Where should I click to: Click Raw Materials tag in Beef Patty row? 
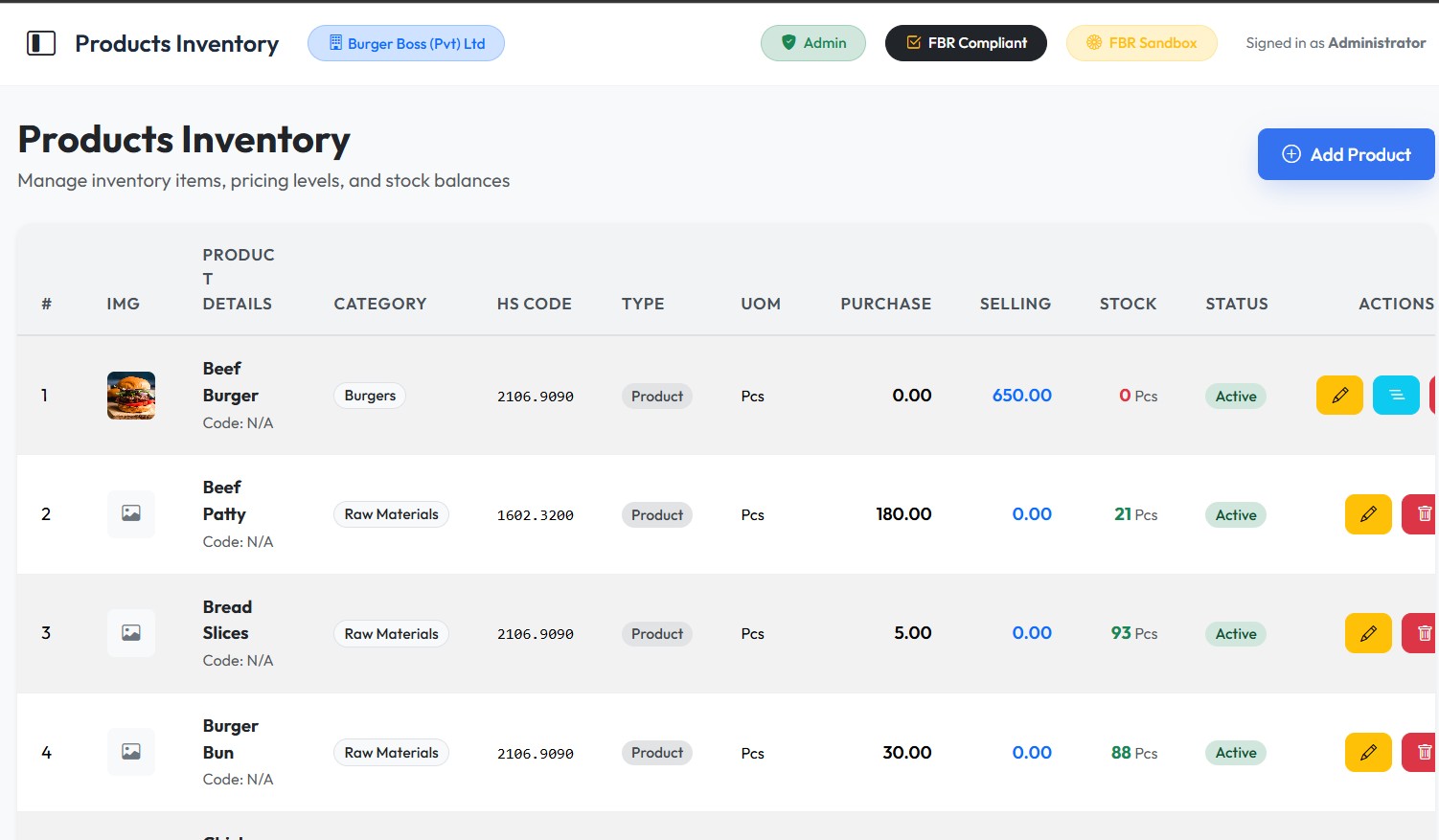click(x=391, y=514)
